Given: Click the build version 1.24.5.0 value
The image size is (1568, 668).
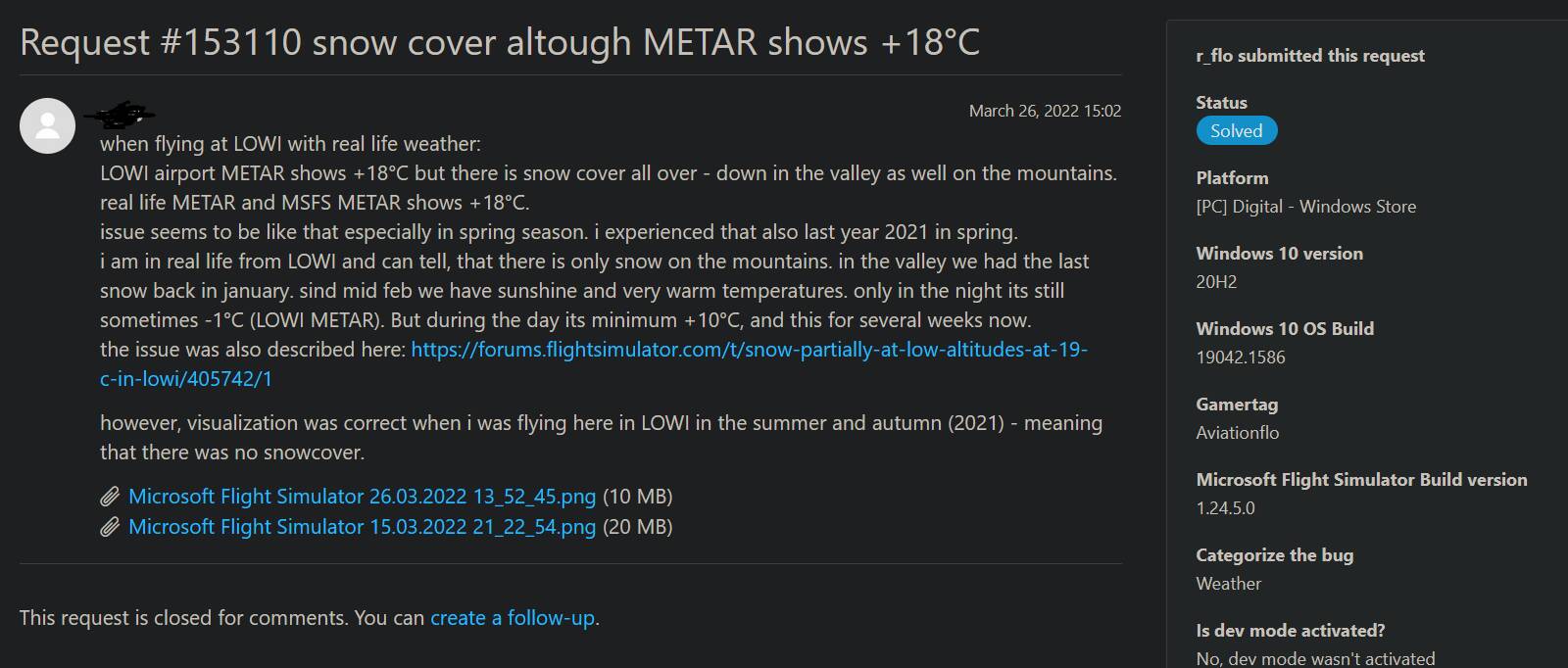Looking at the screenshot, I should (1225, 508).
